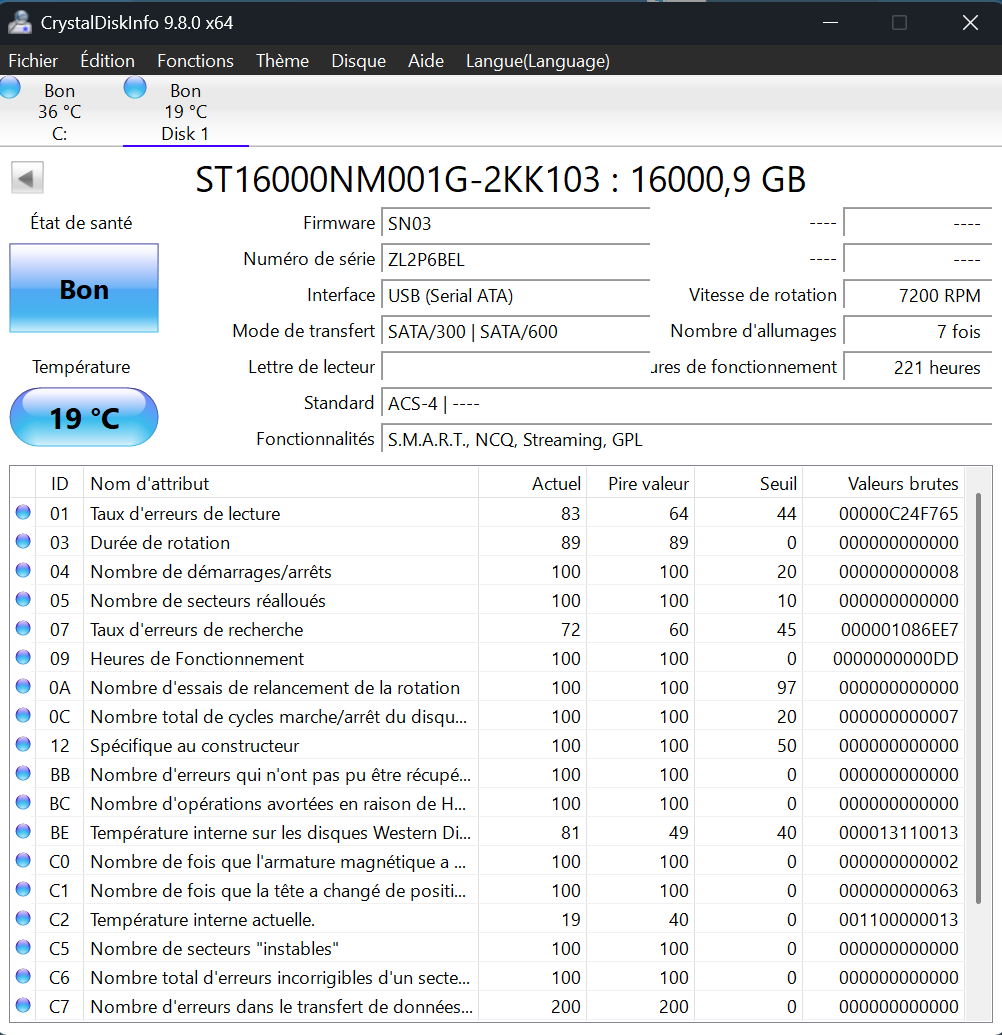Image resolution: width=1002 pixels, height=1035 pixels.
Task: Click the previous disk arrow button
Action: click(27, 178)
